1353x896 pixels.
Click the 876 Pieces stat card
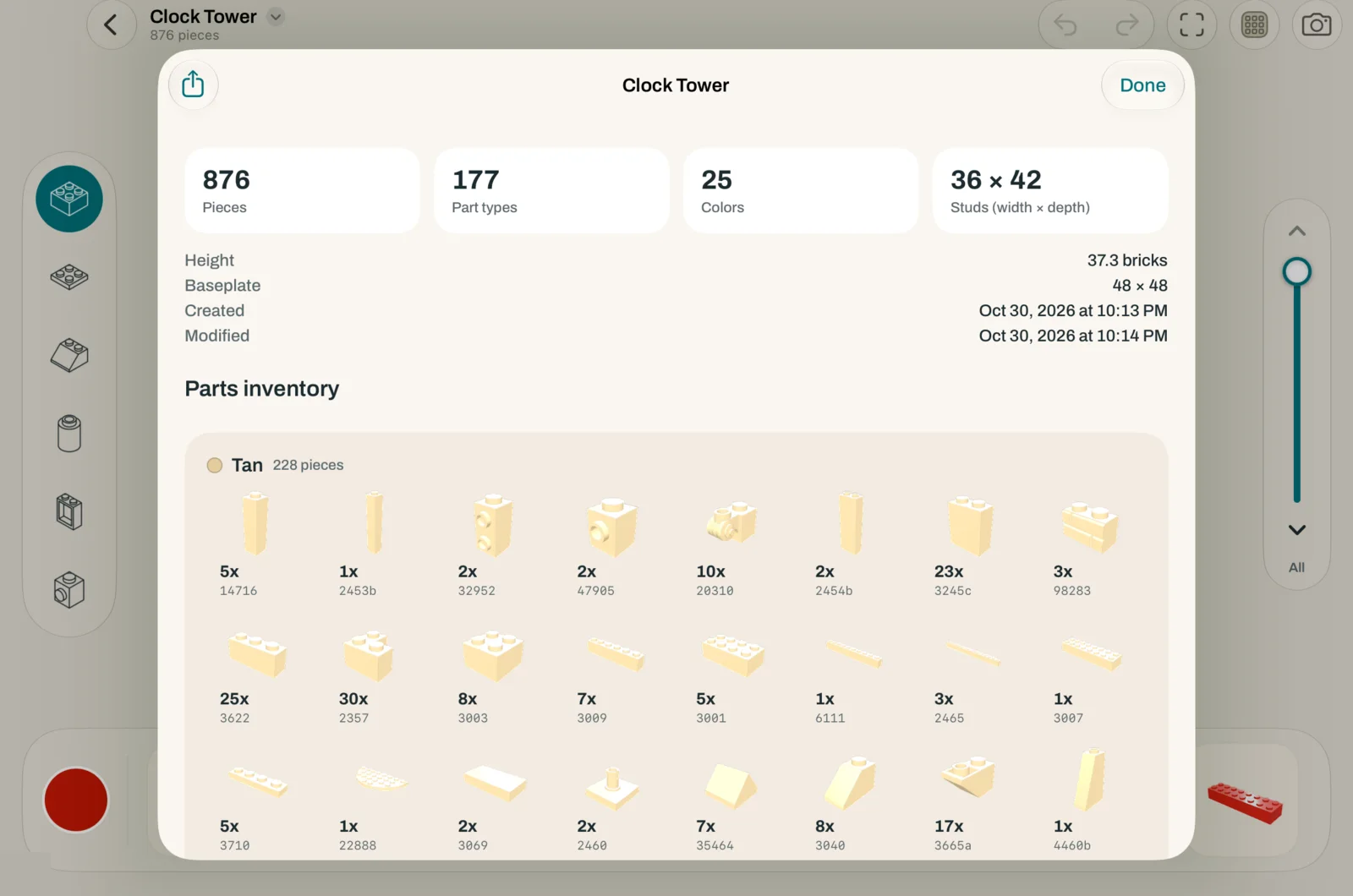coord(303,191)
